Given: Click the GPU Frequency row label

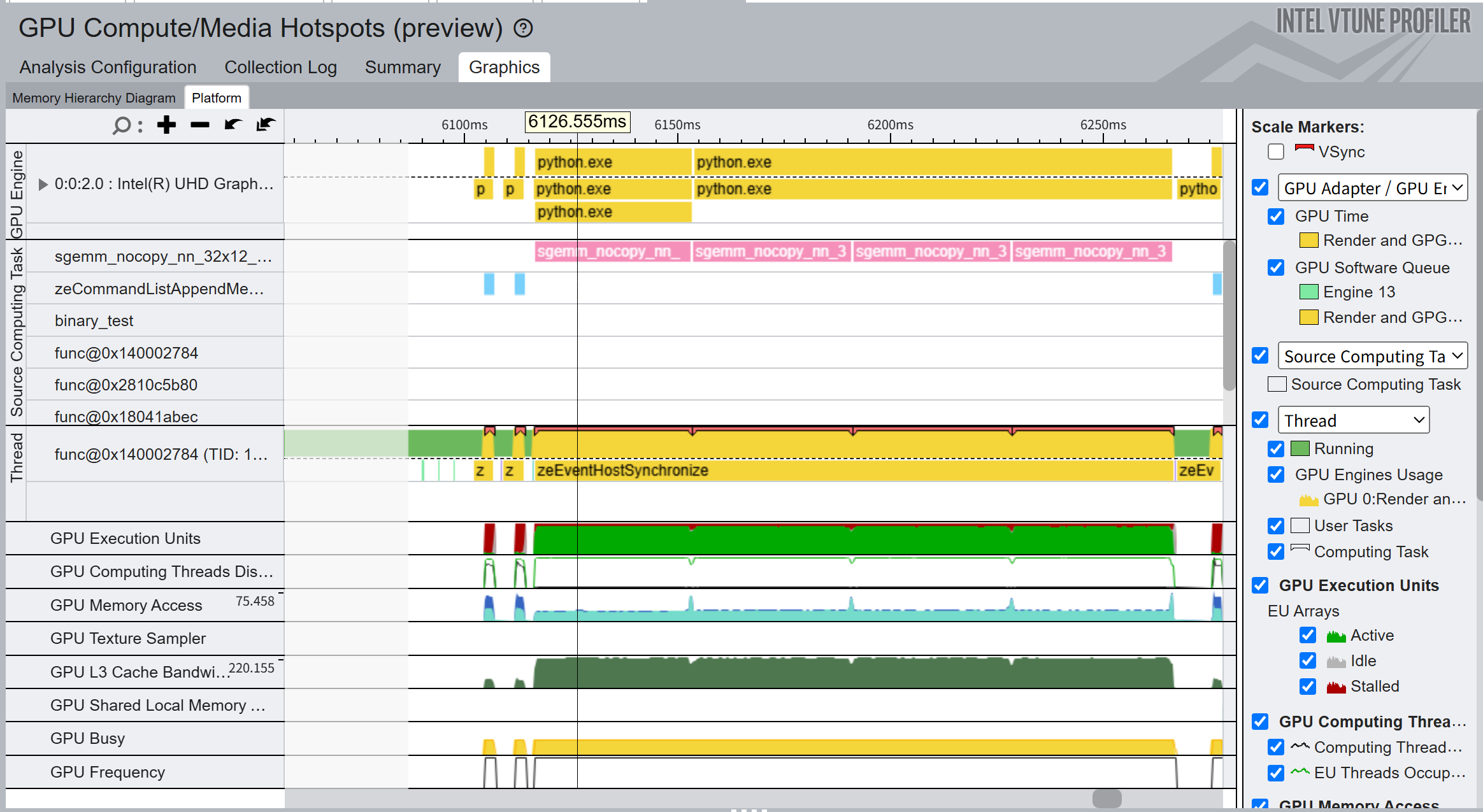Looking at the screenshot, I should point(108,773).
